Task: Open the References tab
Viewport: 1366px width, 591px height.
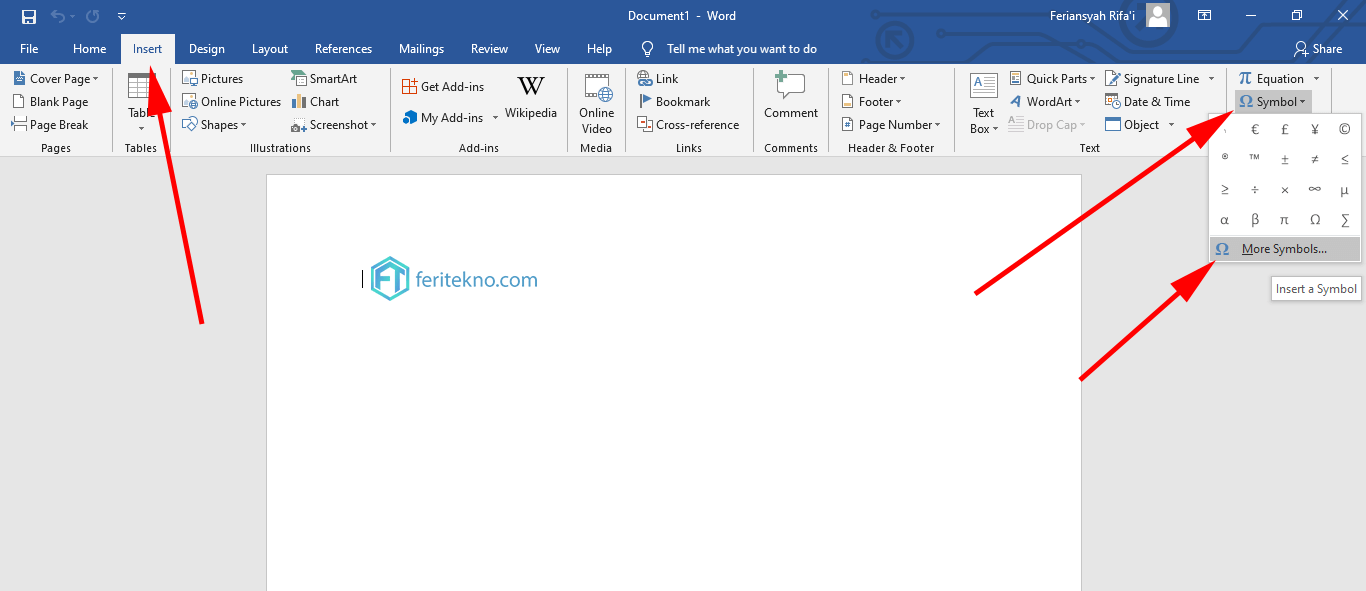Action: pyautogui.click(x=343, y=49)
